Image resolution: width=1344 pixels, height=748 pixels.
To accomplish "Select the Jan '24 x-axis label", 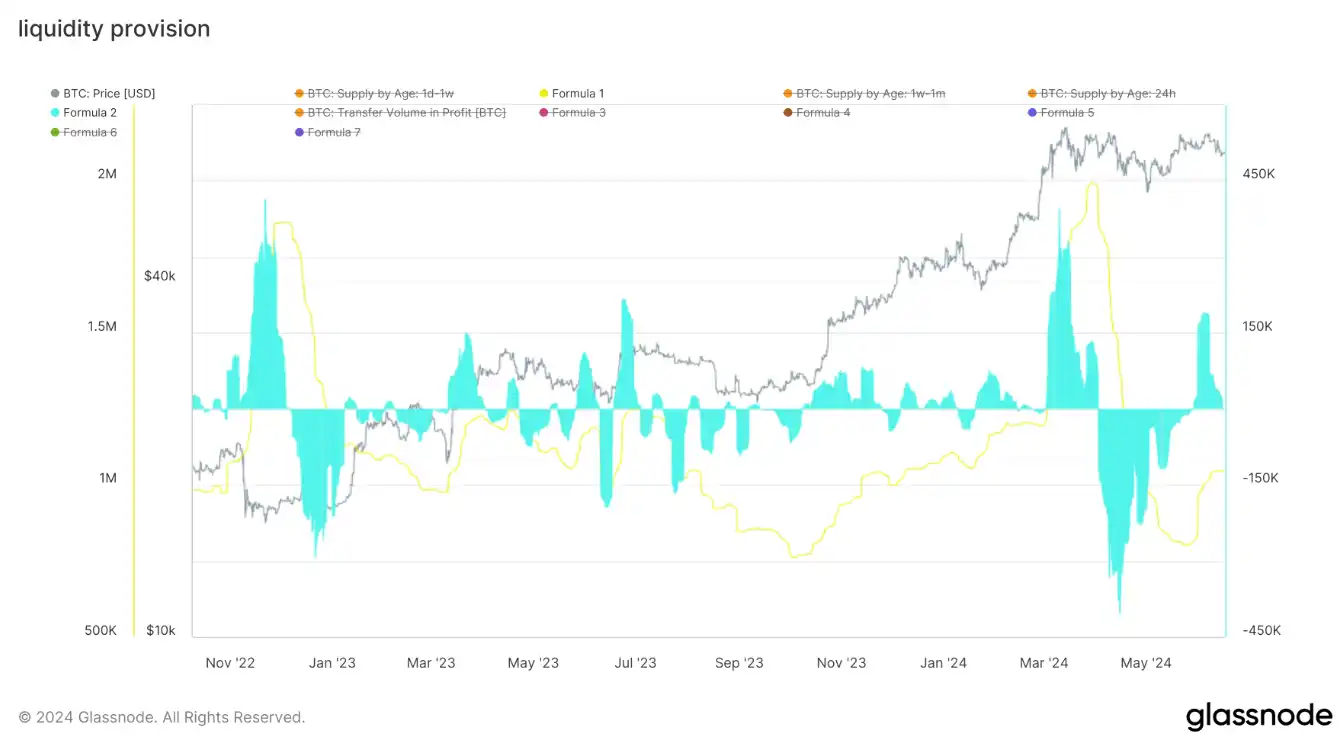I will (943, 663).
